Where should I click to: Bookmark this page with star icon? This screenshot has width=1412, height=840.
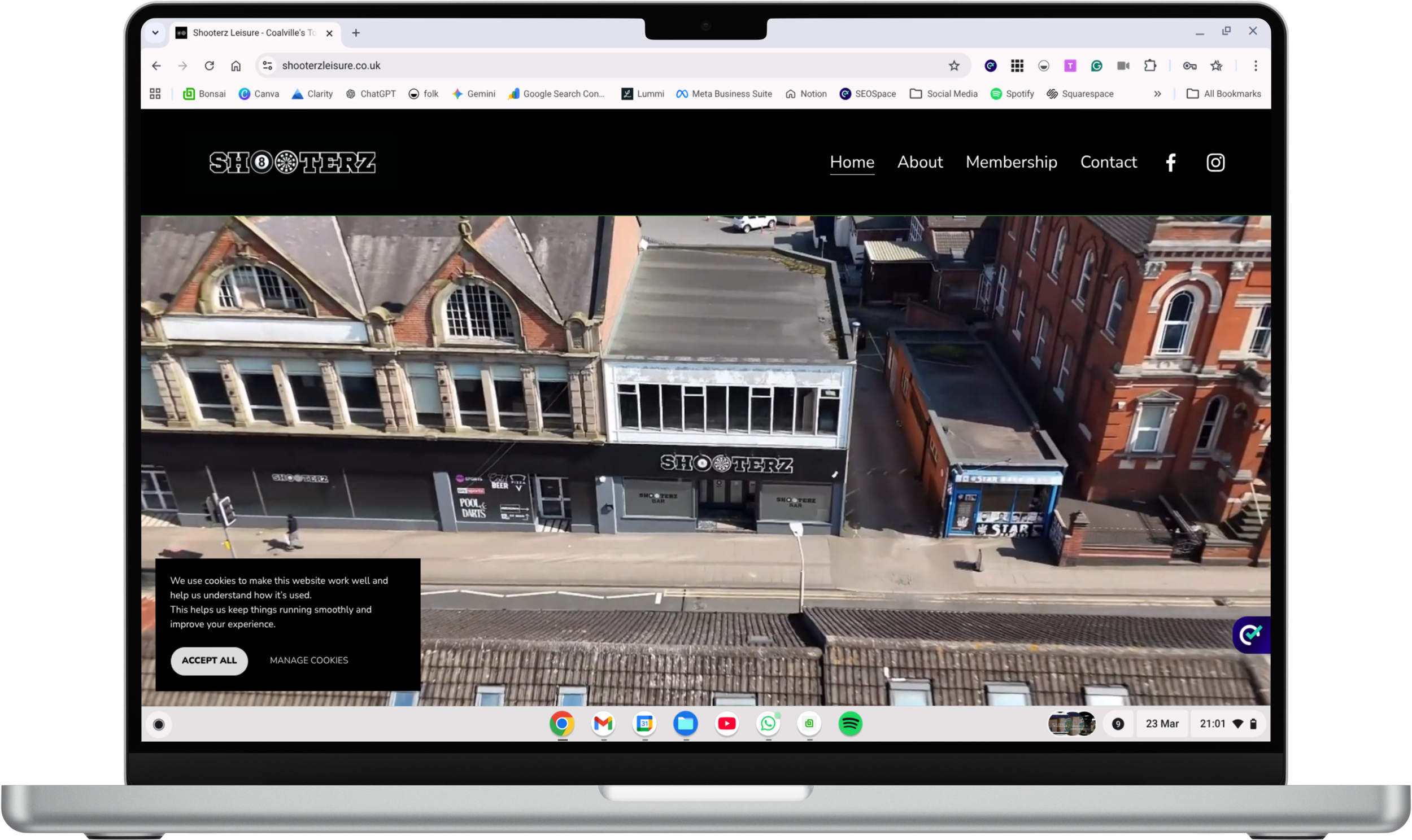(954, 65)
